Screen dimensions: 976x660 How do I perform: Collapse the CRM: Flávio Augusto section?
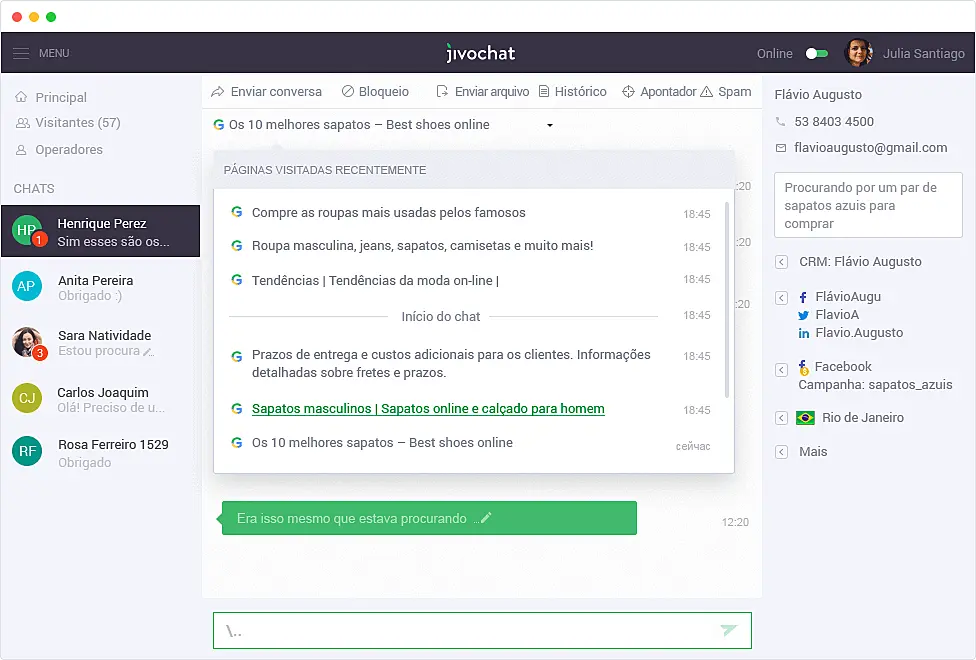click(781, 261)
